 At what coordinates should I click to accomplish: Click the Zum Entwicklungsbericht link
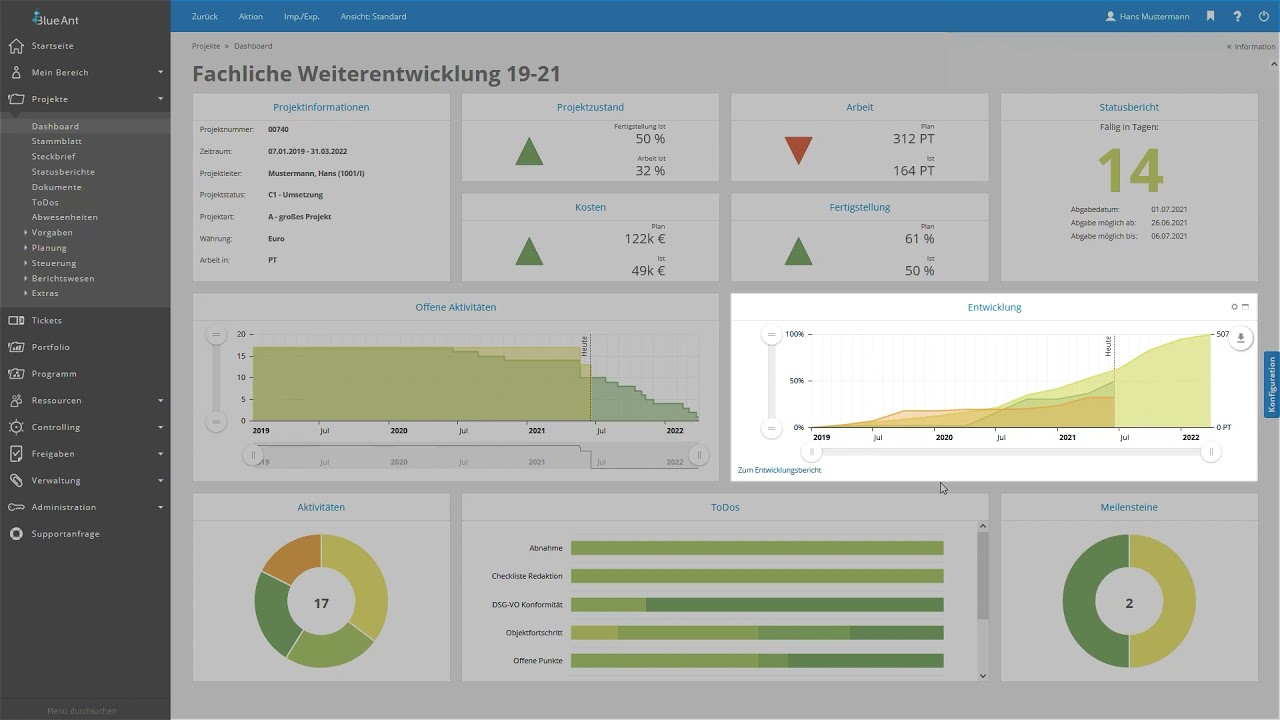click(779, 470)
